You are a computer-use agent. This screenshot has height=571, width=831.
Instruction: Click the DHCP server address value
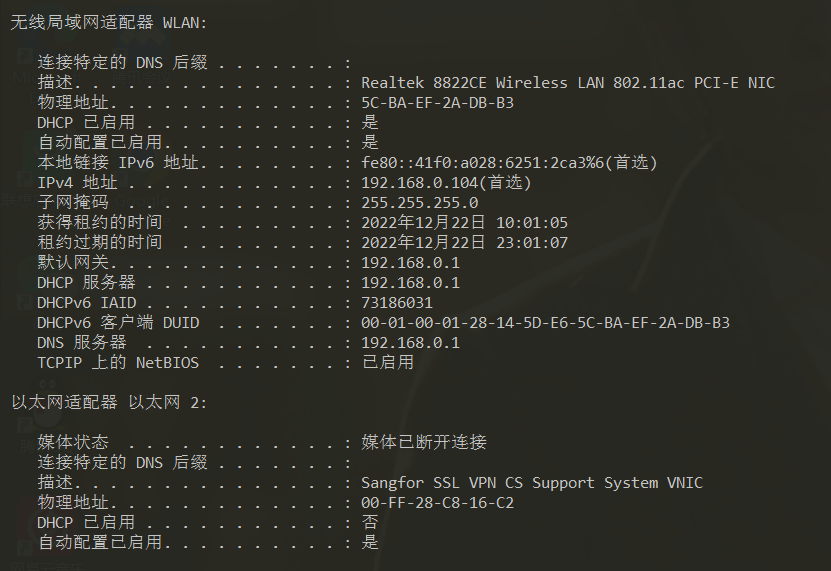(410, 282)
